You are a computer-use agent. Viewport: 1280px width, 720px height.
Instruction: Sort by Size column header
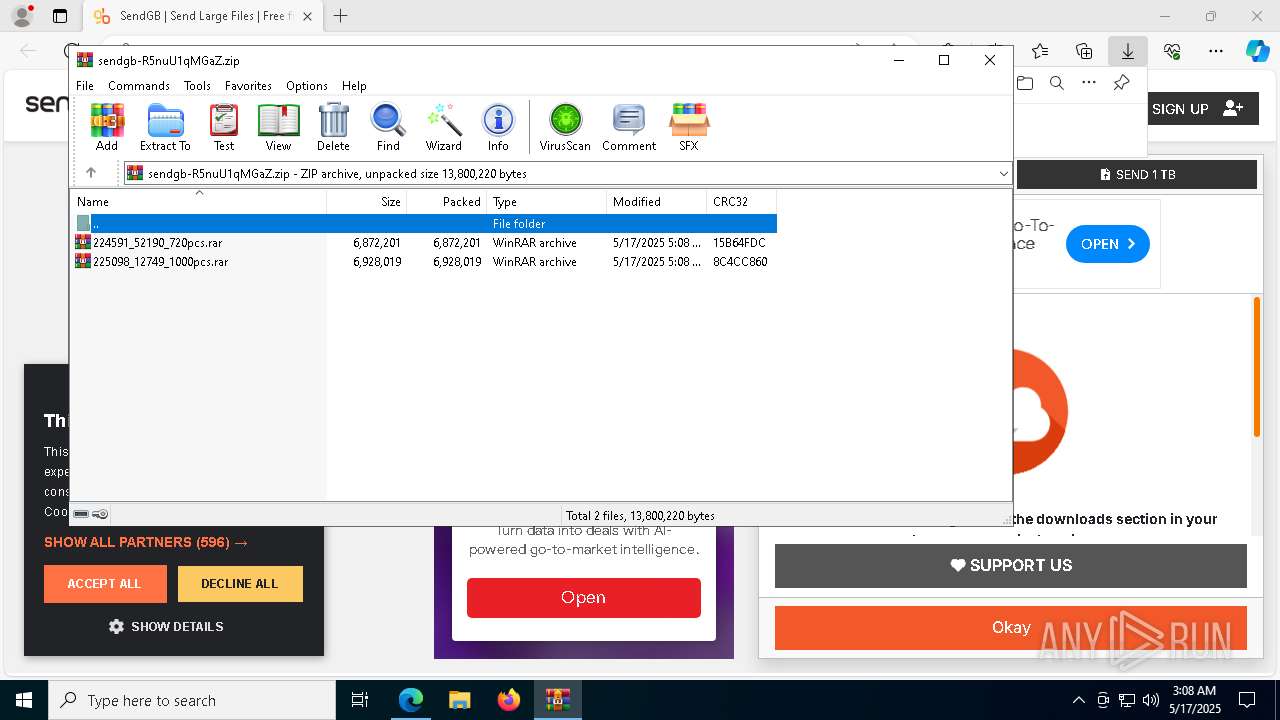(367, 202)
